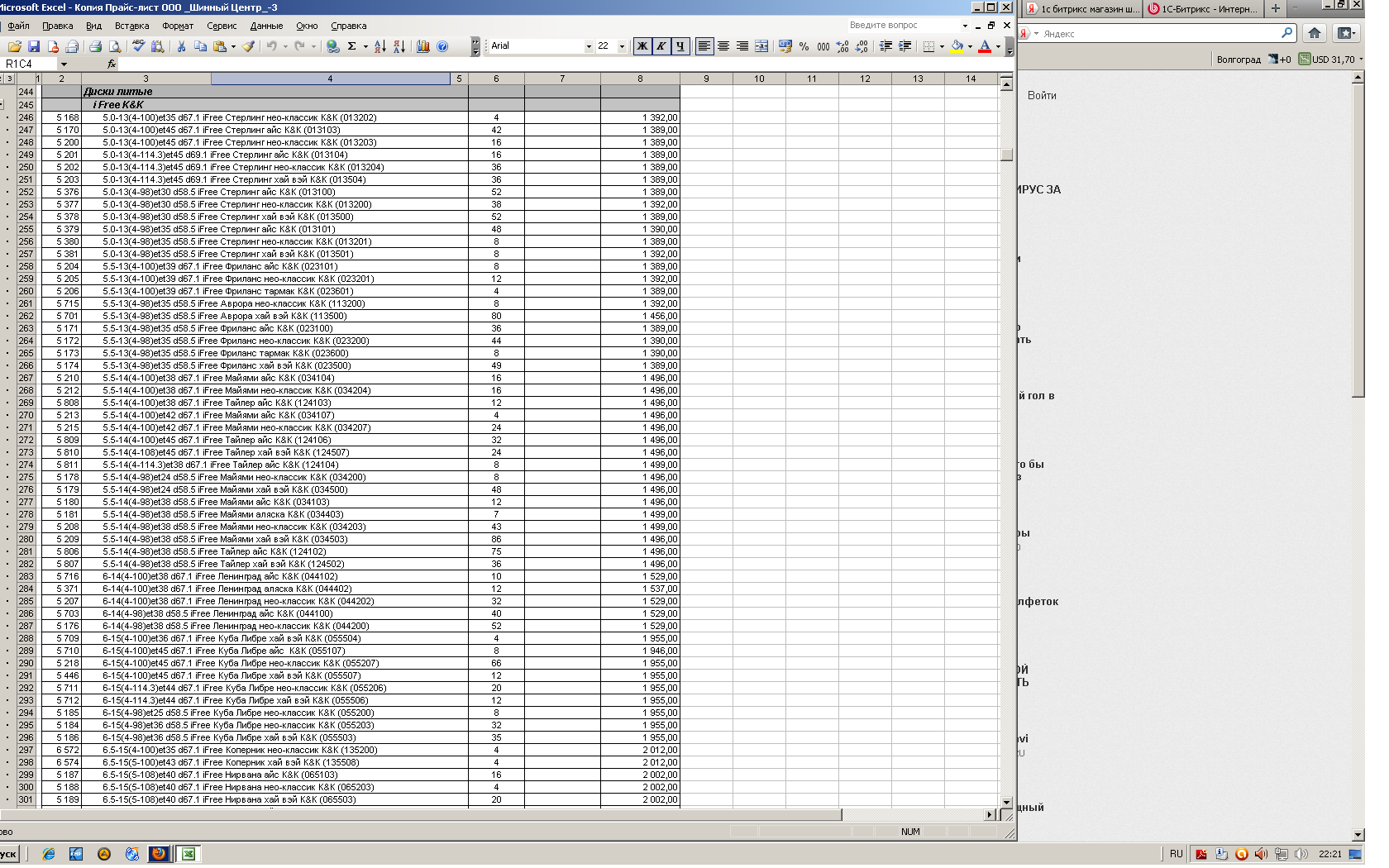Expand standard toolbar options chevron
1389x868 pixels.
[x=475, y=46]
